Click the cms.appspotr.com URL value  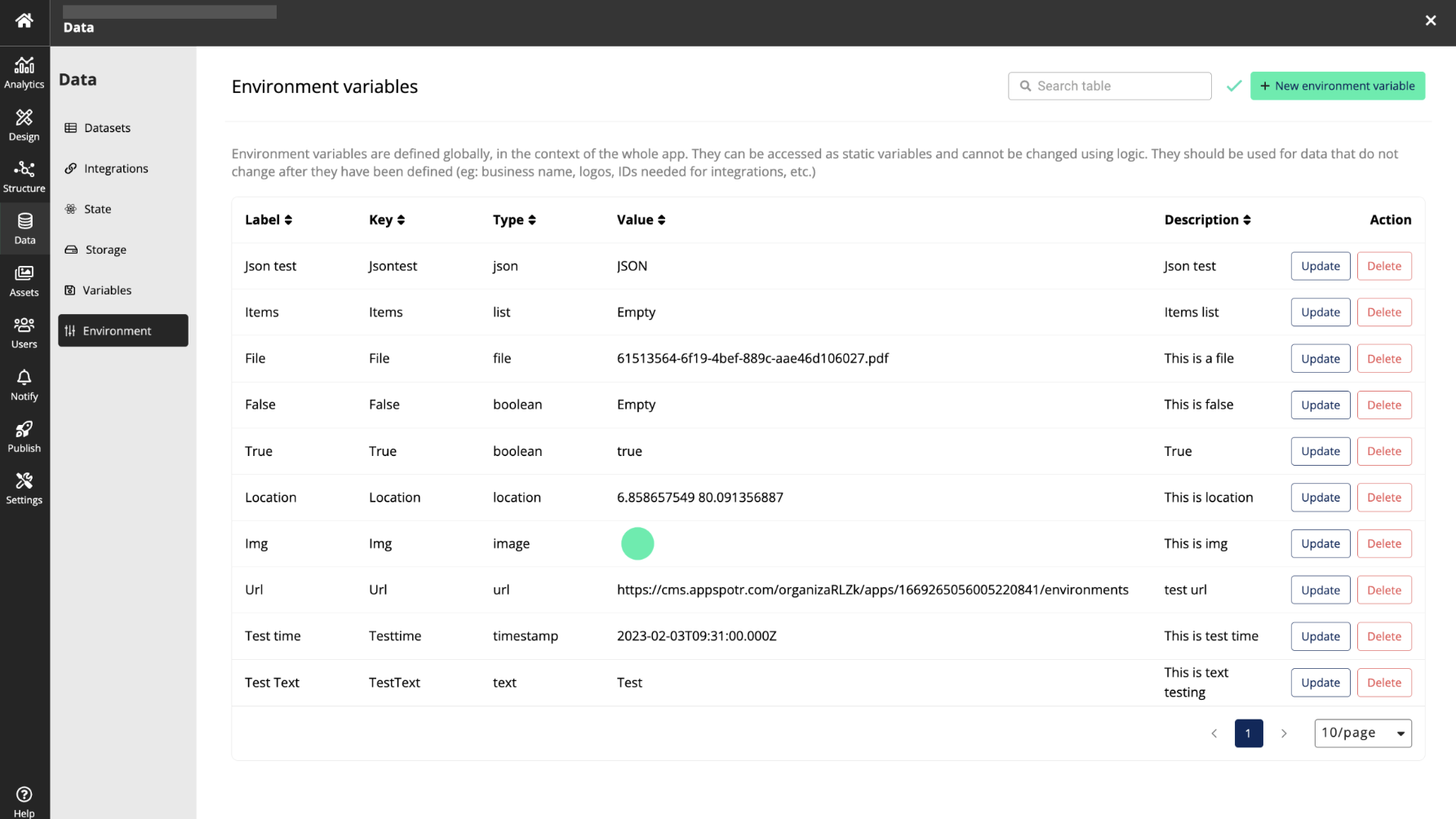(x=872, y=590)
